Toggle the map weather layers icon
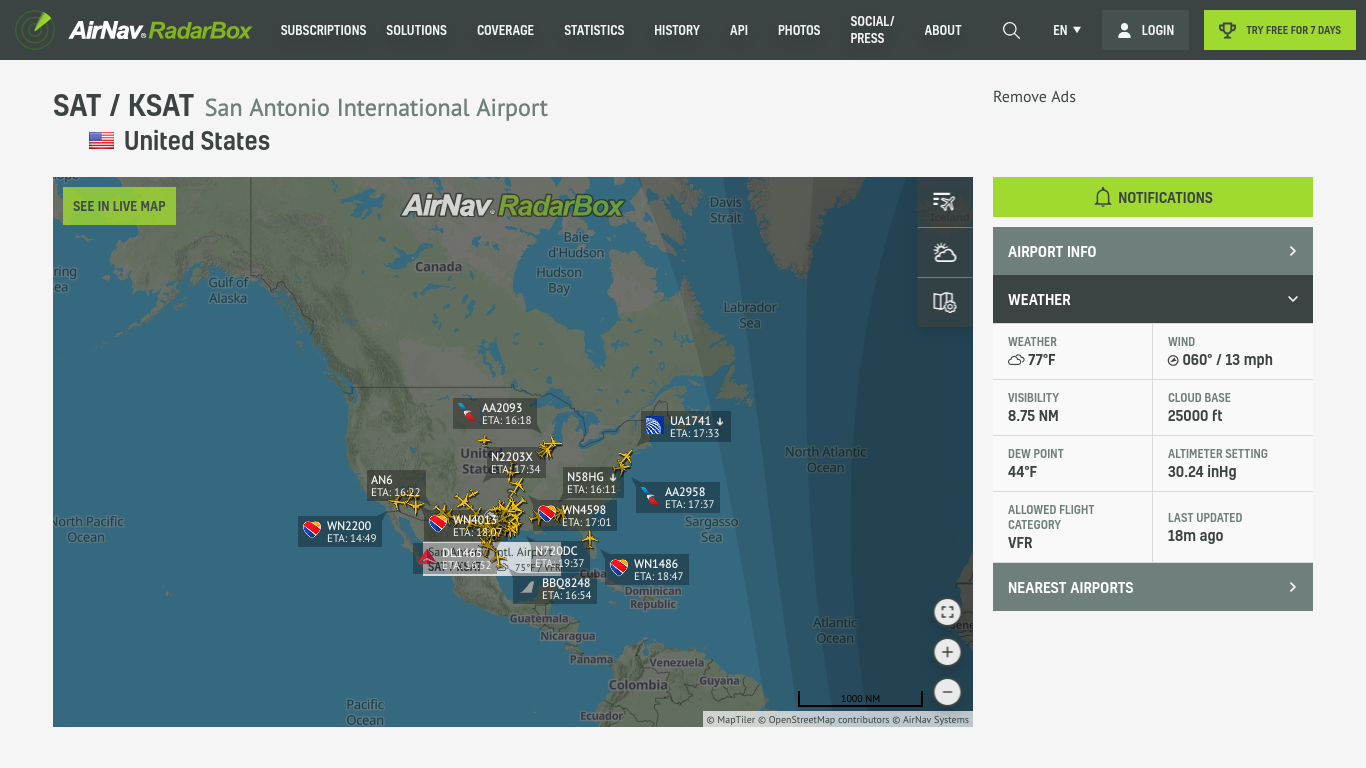 [945, 253]
